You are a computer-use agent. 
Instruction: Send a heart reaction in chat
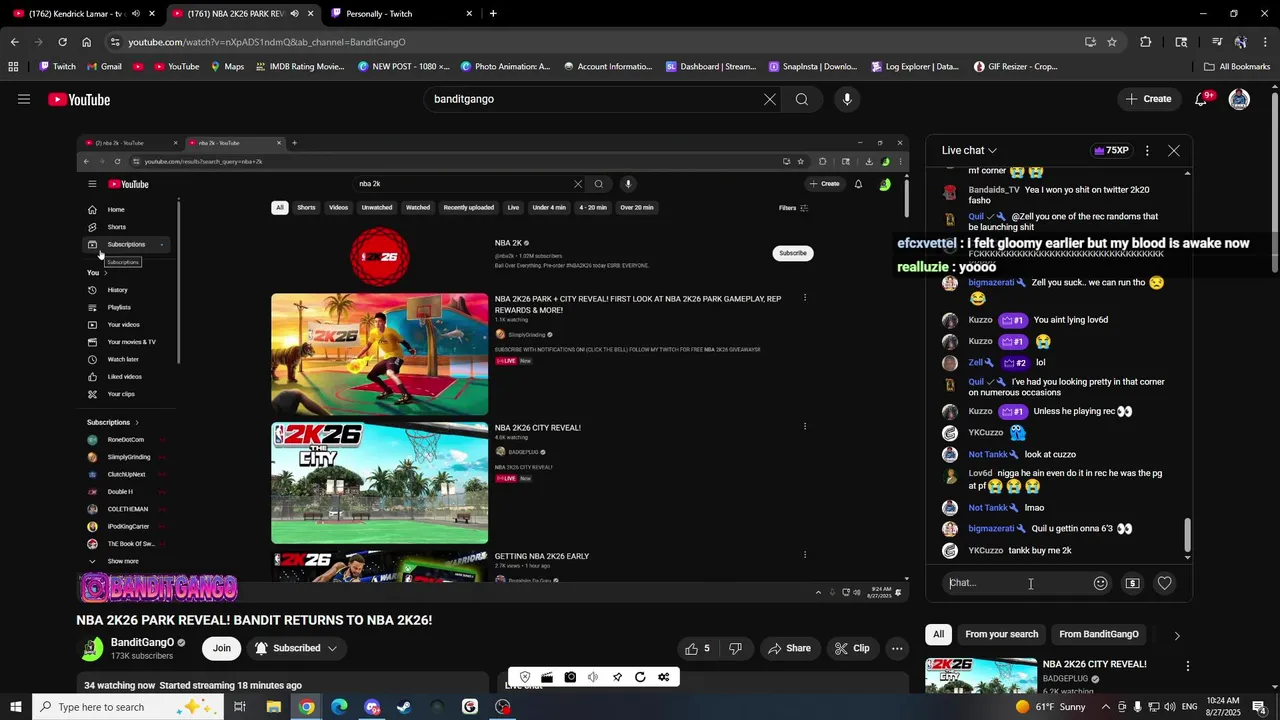1164,583
